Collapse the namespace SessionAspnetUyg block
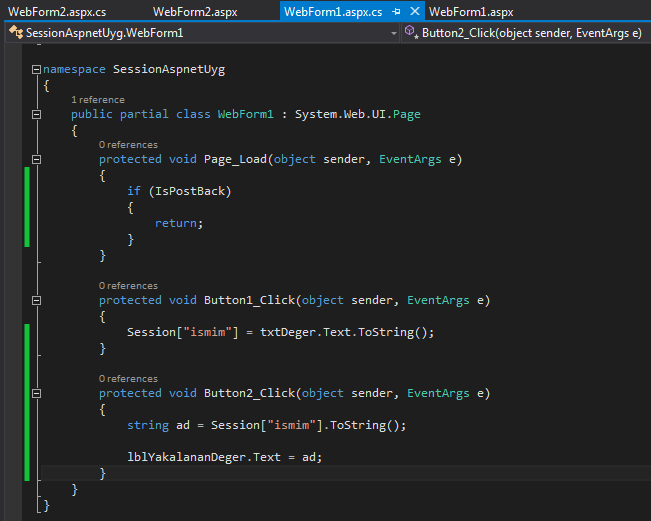This screenshot has width=651, height=521. [x=37, y=69]
